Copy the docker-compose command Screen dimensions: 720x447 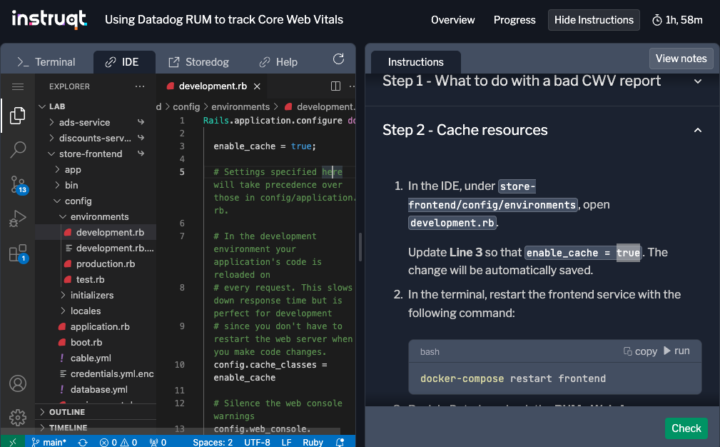point(640,351)
